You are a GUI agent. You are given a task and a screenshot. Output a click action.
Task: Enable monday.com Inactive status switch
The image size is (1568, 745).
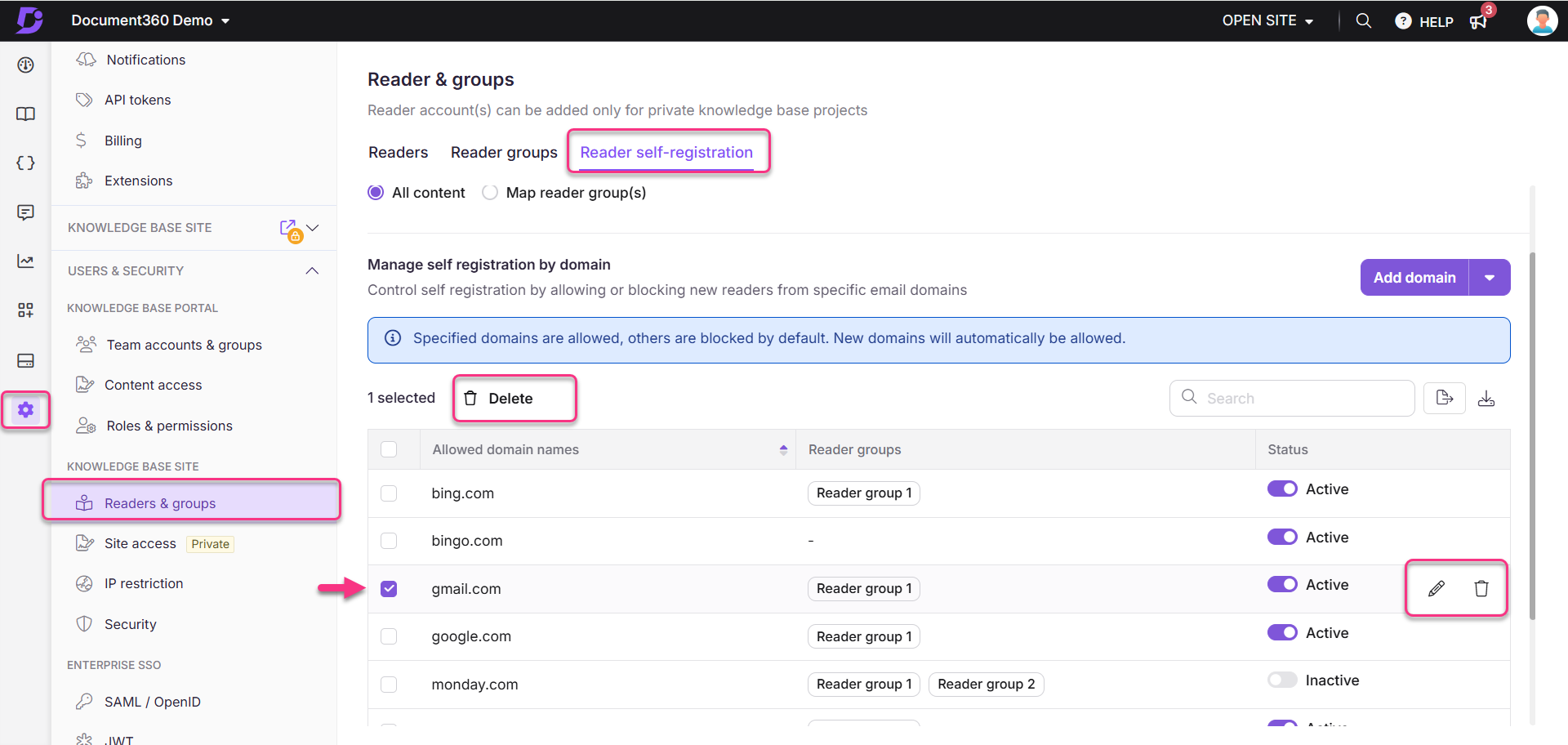(x=1282, y=680)
